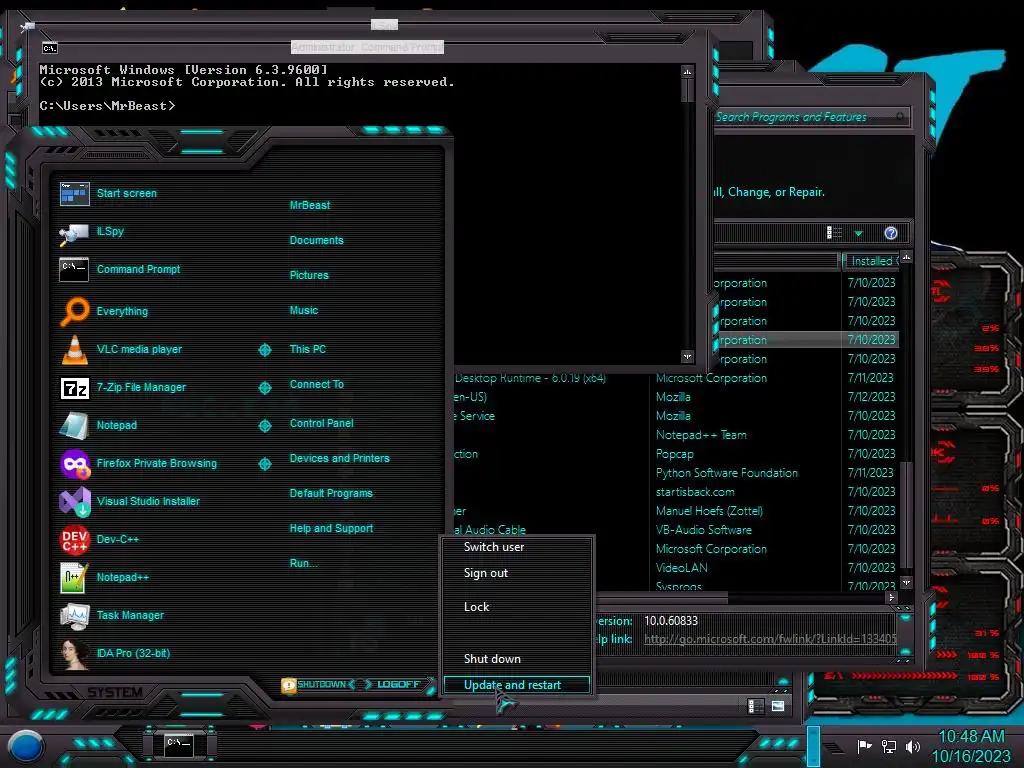Viewport: 1024px width, 768px height.
Task: Expand 7-Zip File Manager jump list arrow
Action: tap(264, 388)
